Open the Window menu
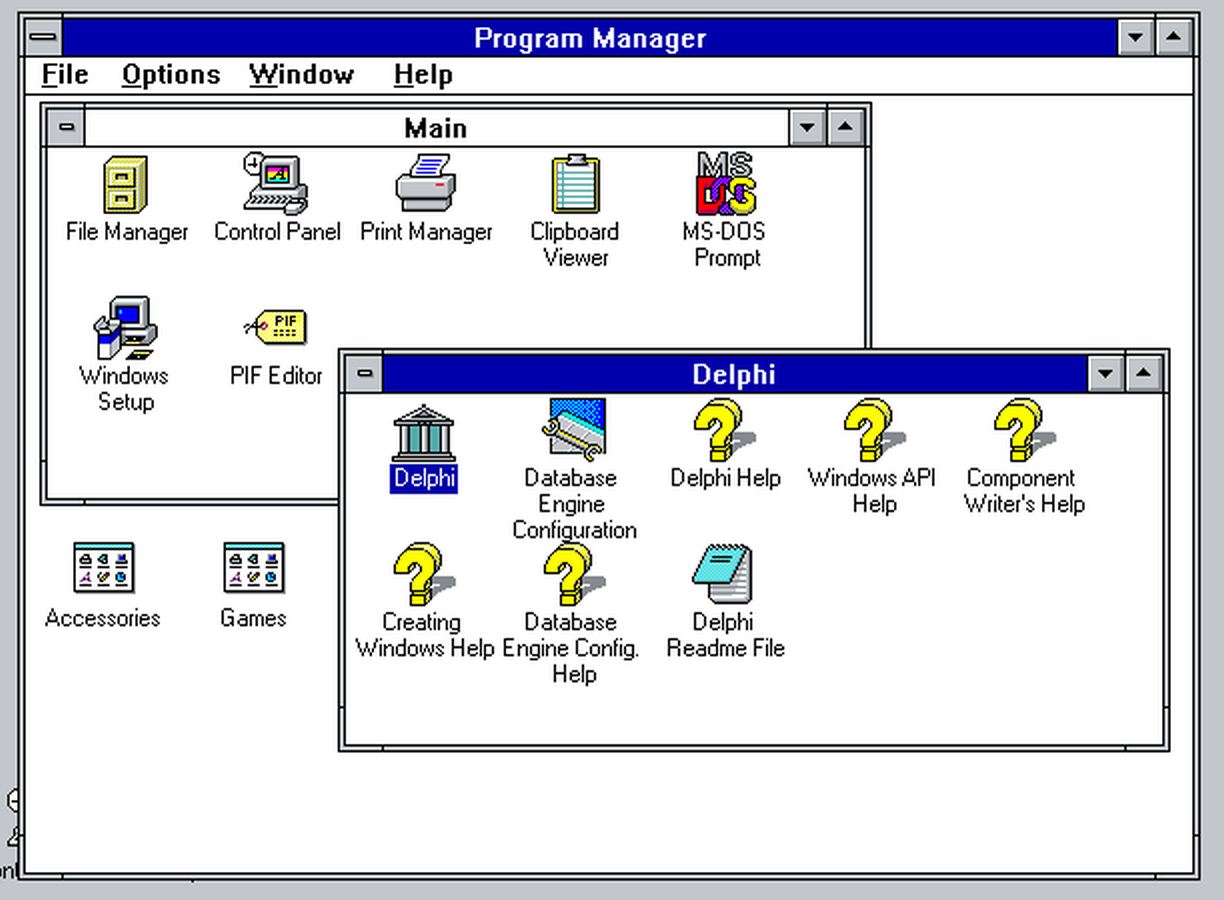Viewport: 1224px width, 900px height. pos(301,75)
